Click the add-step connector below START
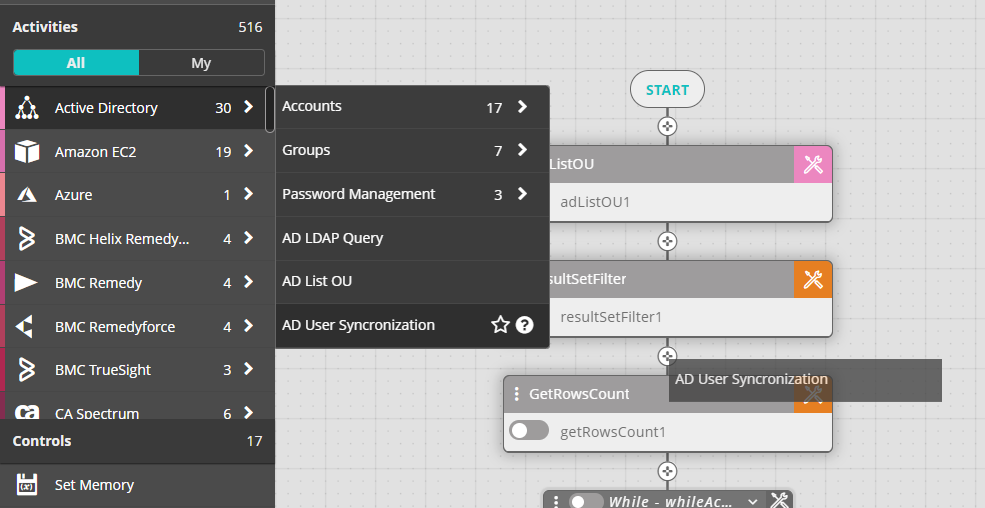 pos(667,126)
